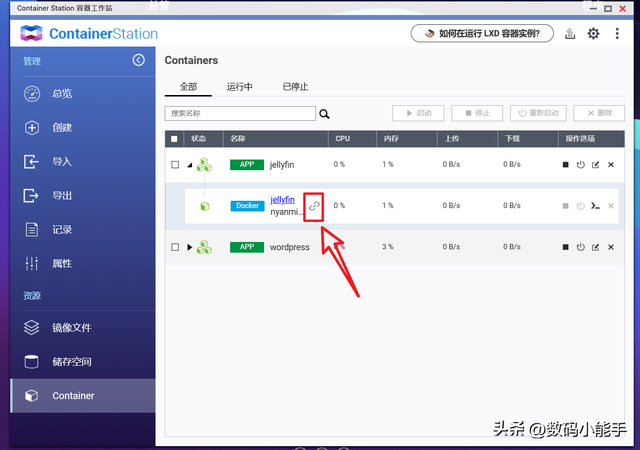Open settings gear icon
Viewport: 640px width, 450px height.
[x=593, y=33]
